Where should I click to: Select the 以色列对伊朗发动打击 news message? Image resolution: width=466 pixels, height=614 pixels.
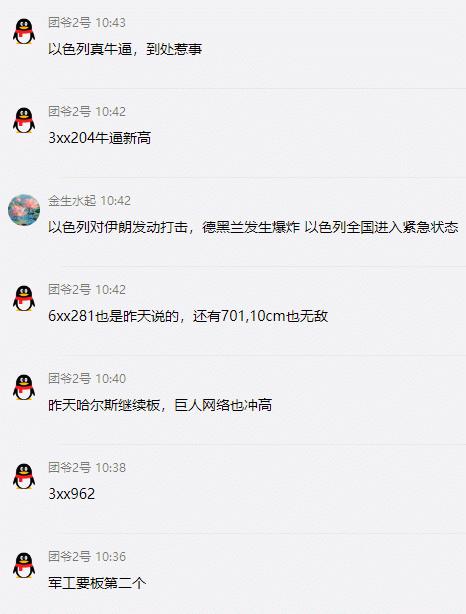pyautogui.click(x=253, y=227)
